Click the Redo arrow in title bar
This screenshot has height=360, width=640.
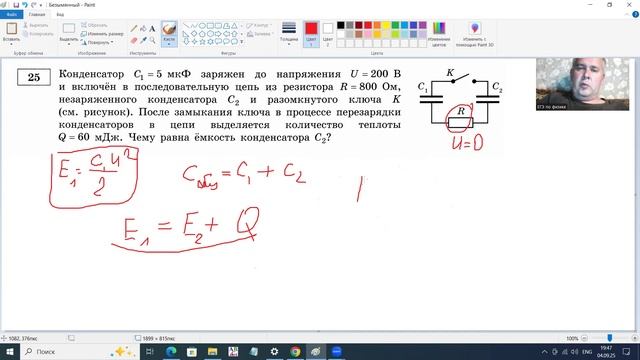click(33, 5)
